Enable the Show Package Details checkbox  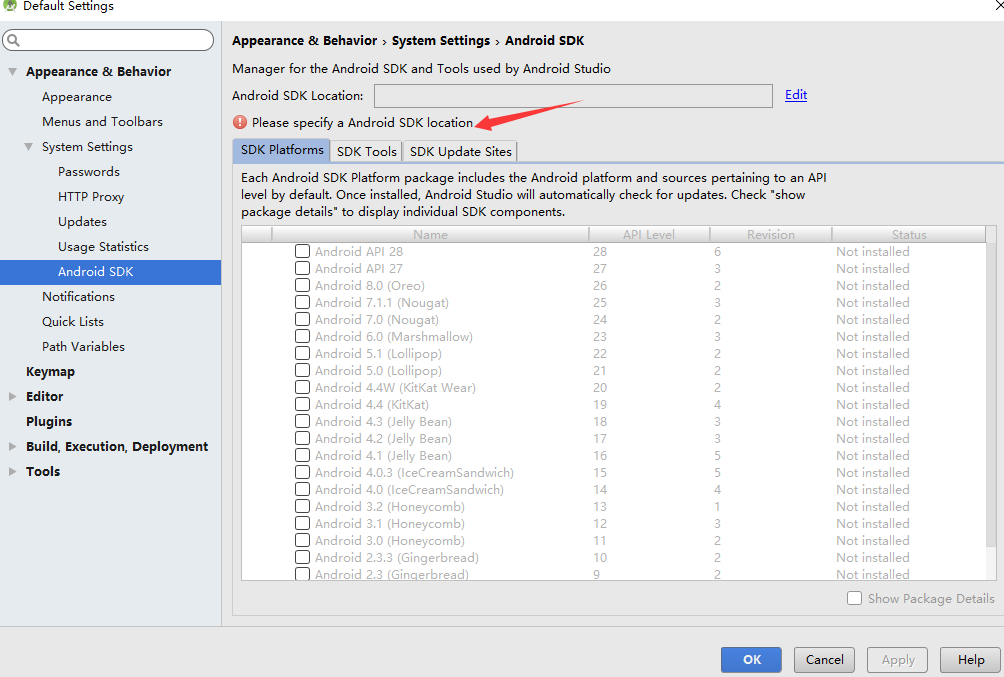click(x=854, y=598)
